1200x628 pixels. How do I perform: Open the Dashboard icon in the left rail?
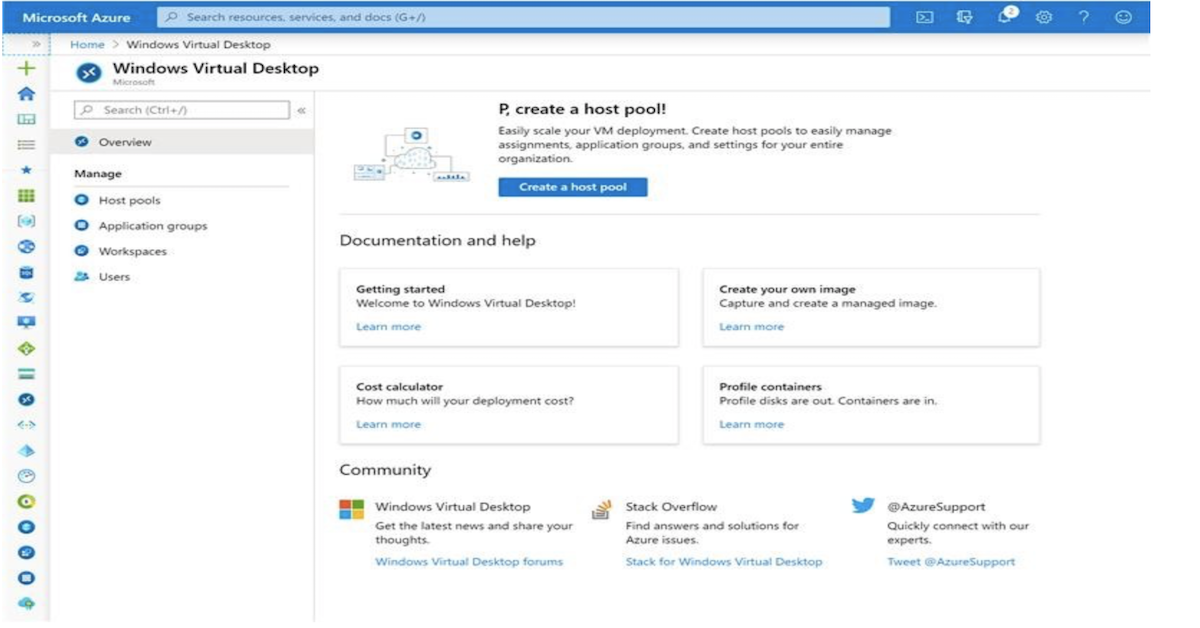(x=27, y=119)
